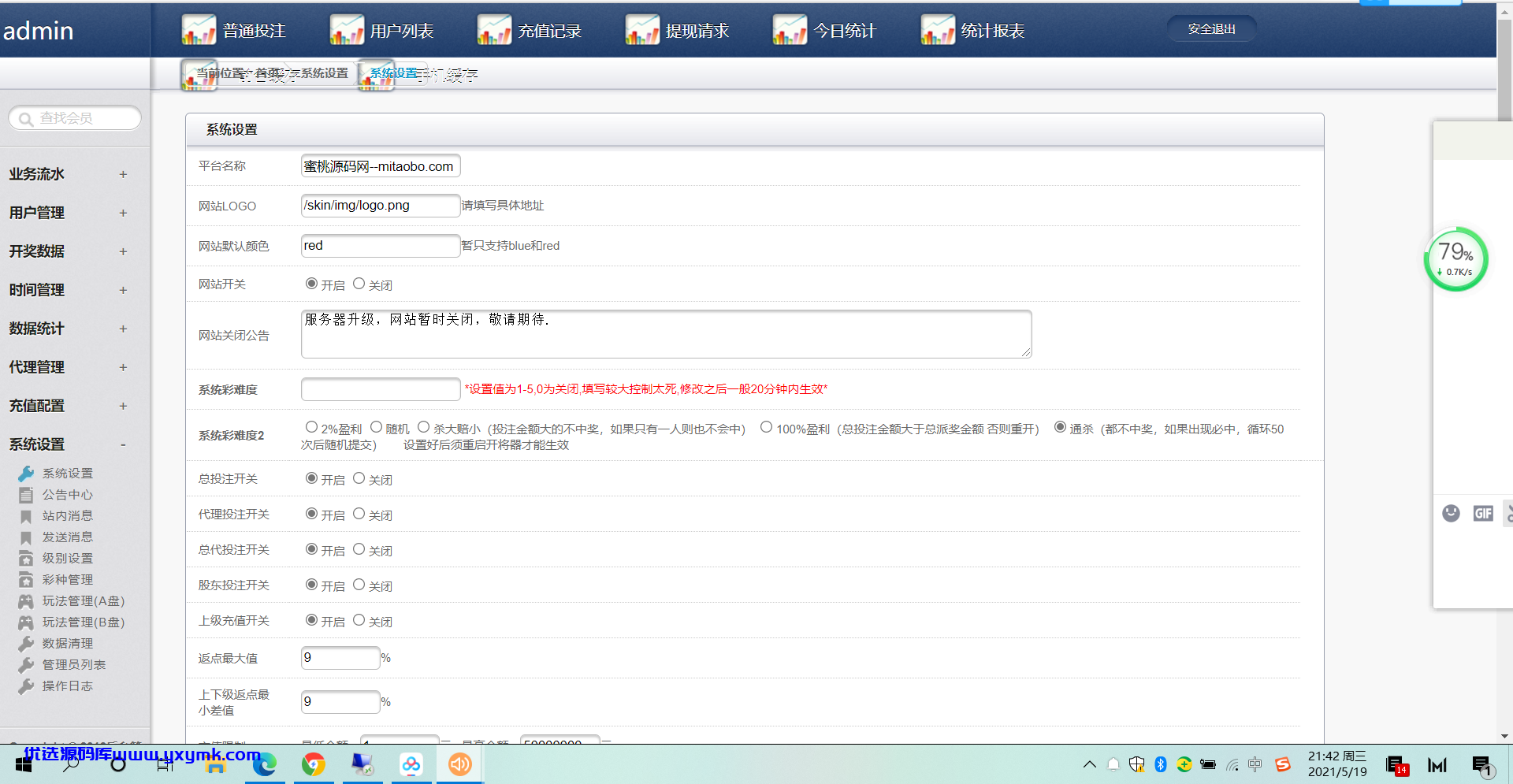Viewport: 1513px width, 784px height.
Task: Click the 系统设置 breadcrumb link
Action: [x=394, y=73]
